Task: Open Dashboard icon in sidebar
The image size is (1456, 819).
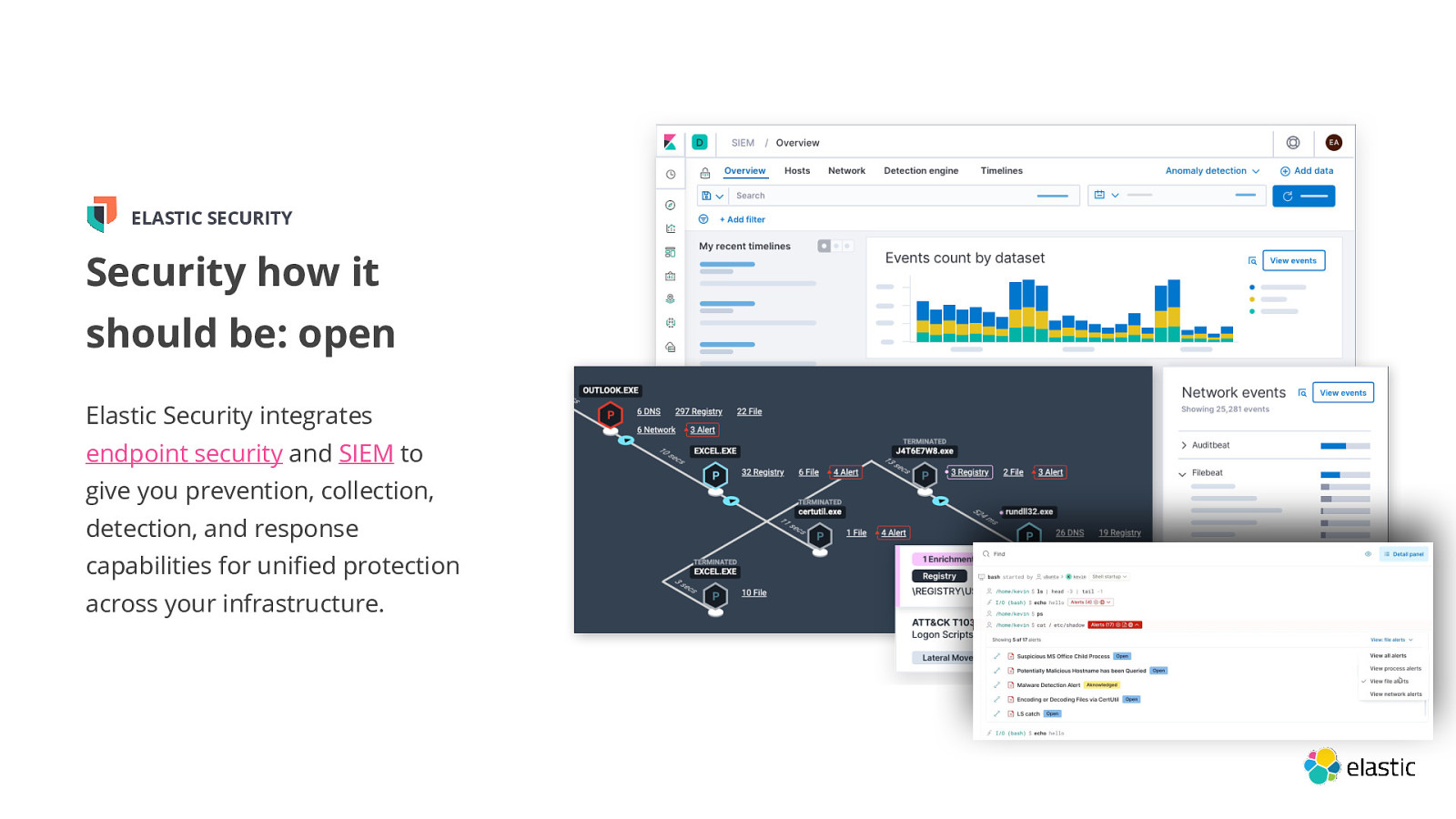Action: coord(671,252)
